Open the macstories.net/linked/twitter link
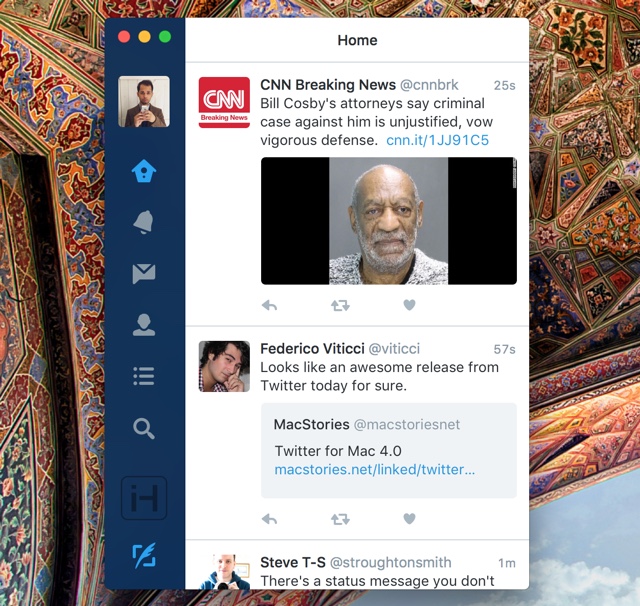 pos(375,470)
